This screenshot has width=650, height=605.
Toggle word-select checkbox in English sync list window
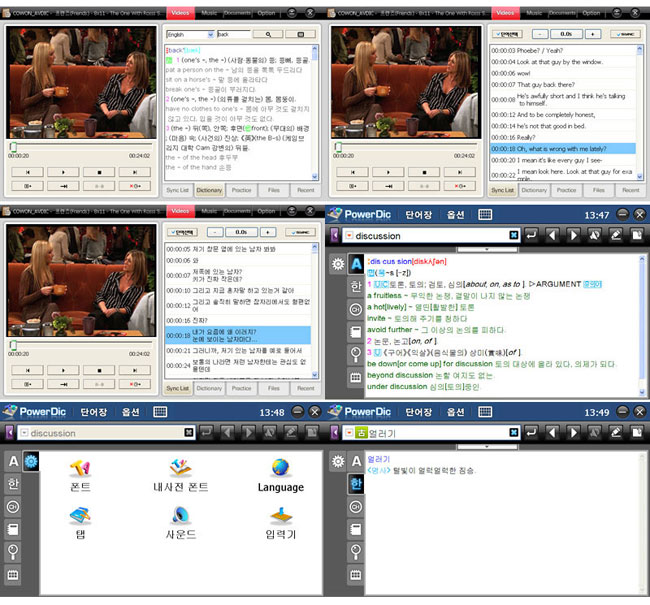tap(507, 34)
